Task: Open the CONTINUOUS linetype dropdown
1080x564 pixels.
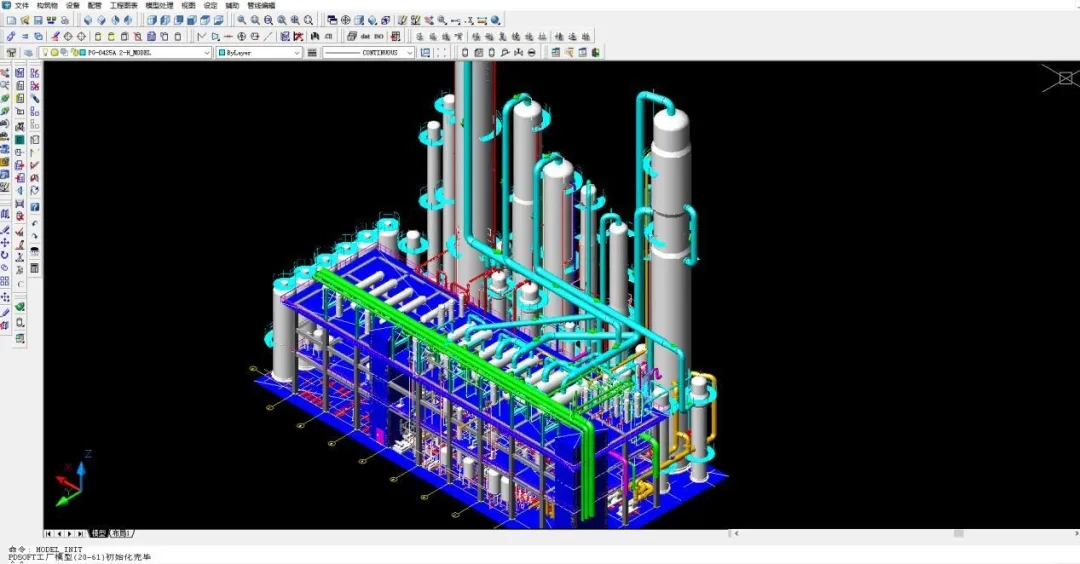Action: point(410,53)
